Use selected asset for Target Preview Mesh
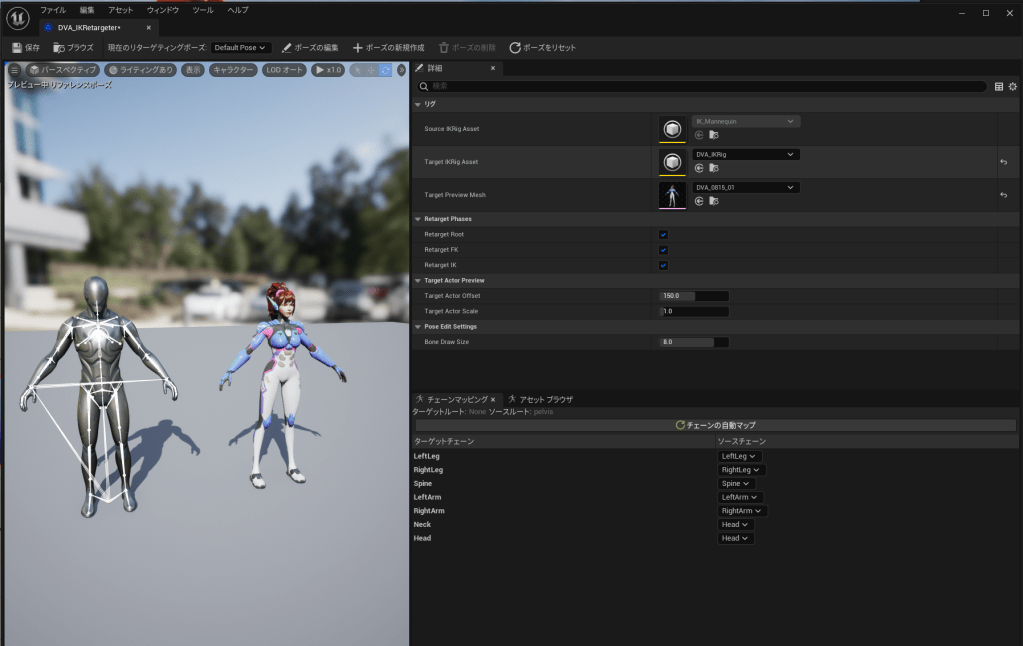 click(x=699, y=201)
